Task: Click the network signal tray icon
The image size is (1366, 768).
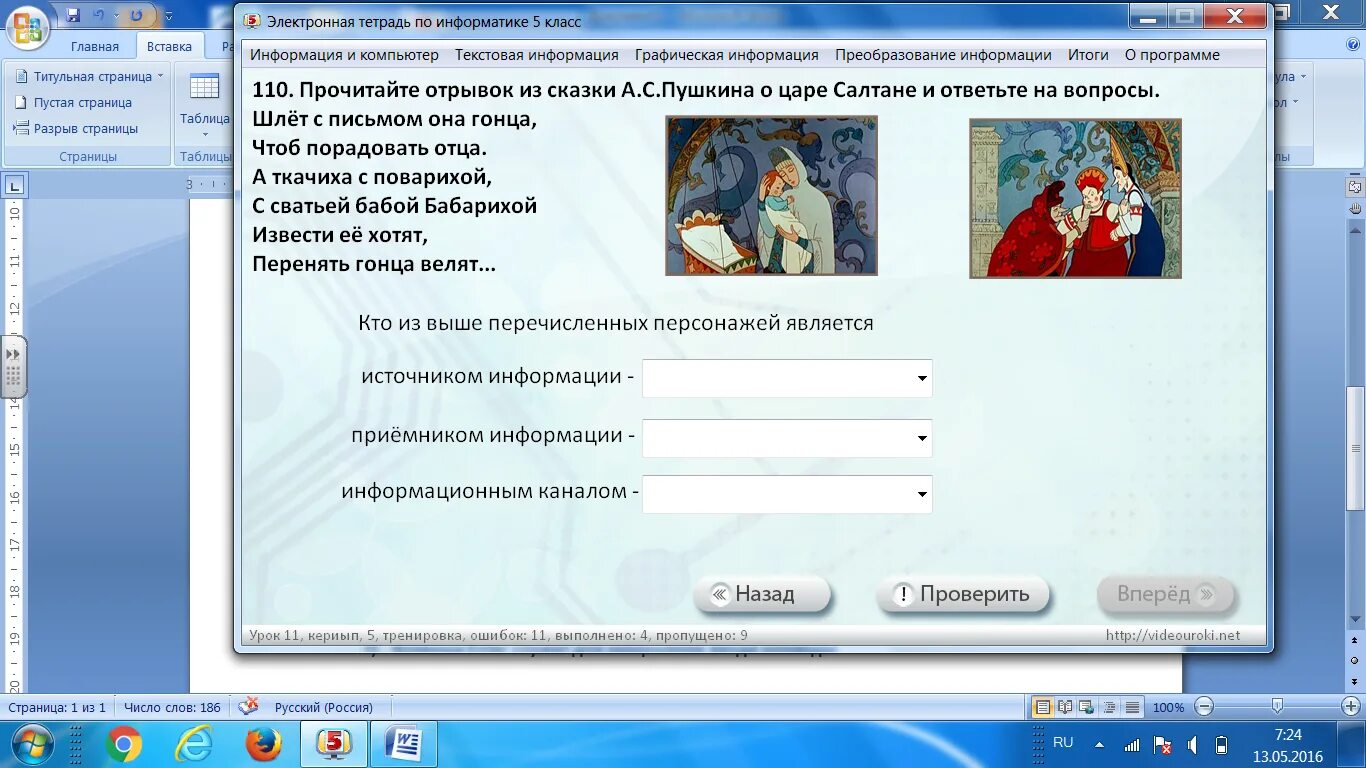Action: [x=1132, y=745]
